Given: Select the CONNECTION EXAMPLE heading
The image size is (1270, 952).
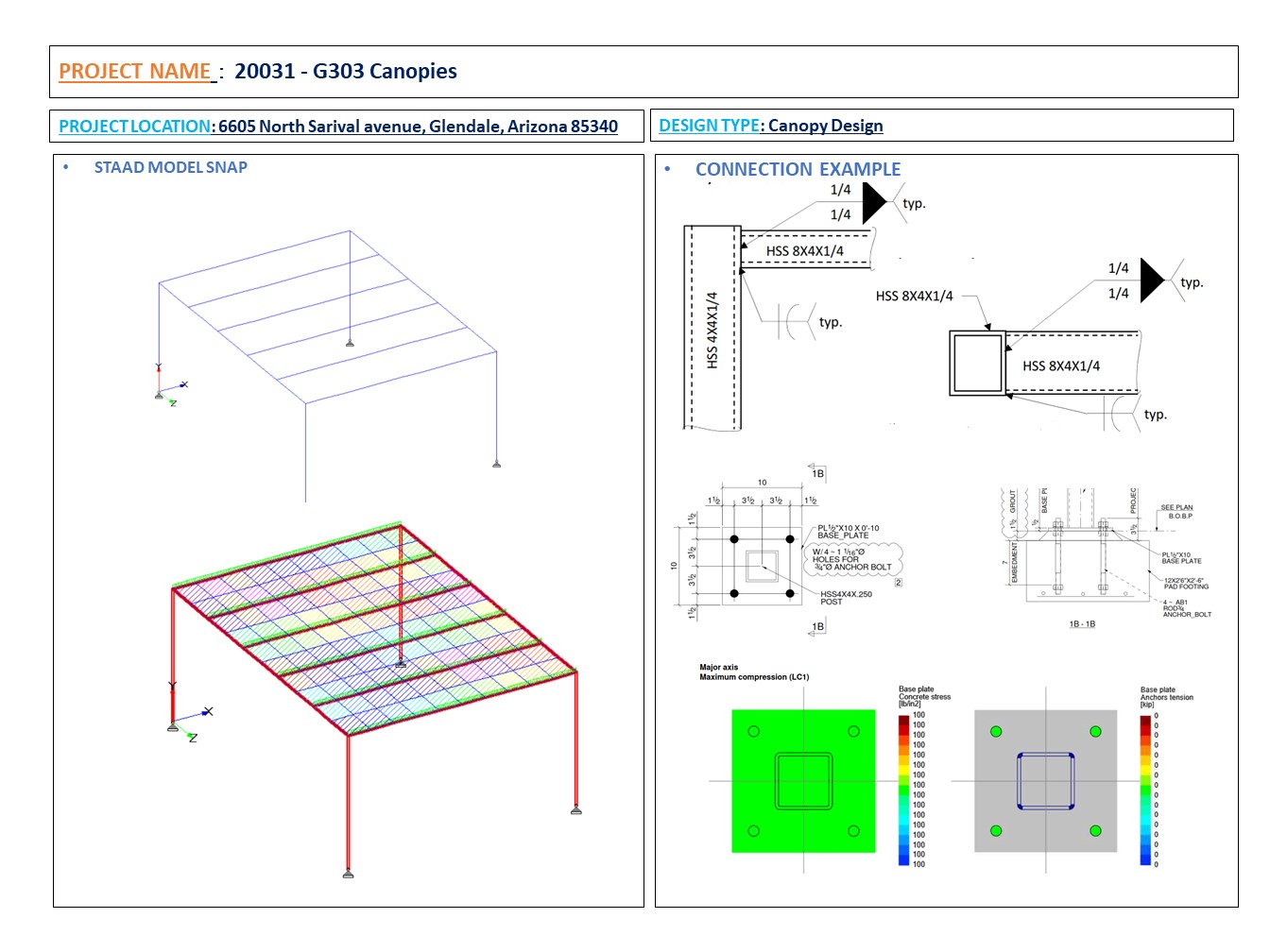Looking at the screenshot, I should pos(798,170).
